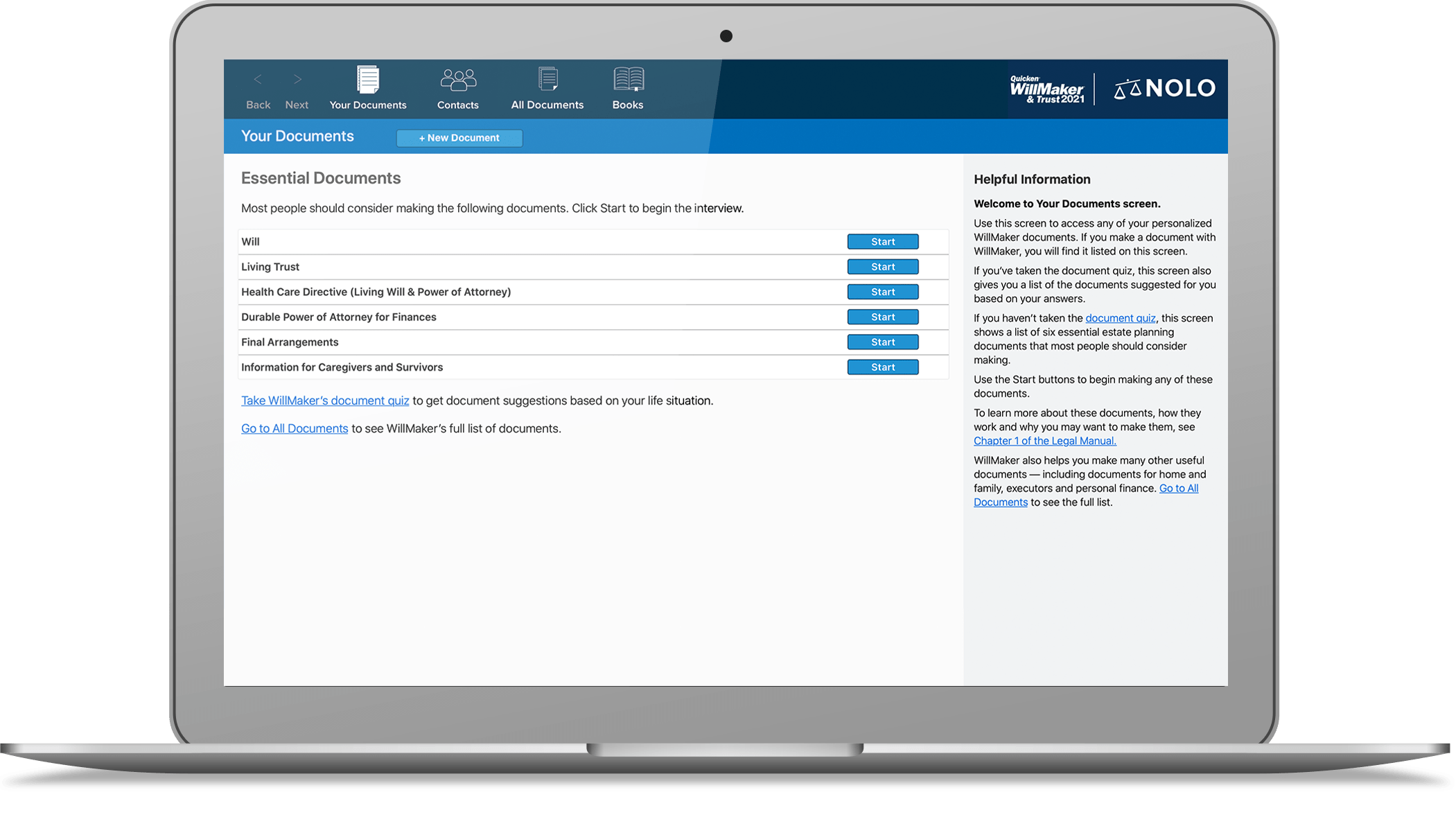Start the Will document
The width and height of the screenshot is (1456, 817).
click(x=882, y=242)
